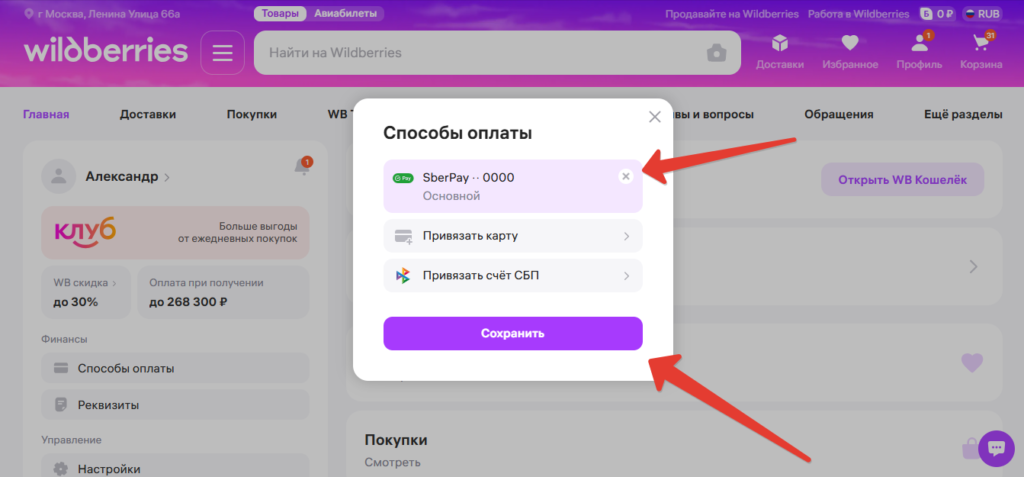Open camera photo search icon
Image resolution: width=1024 pixels, height=477 pixels.
[716, 53]
